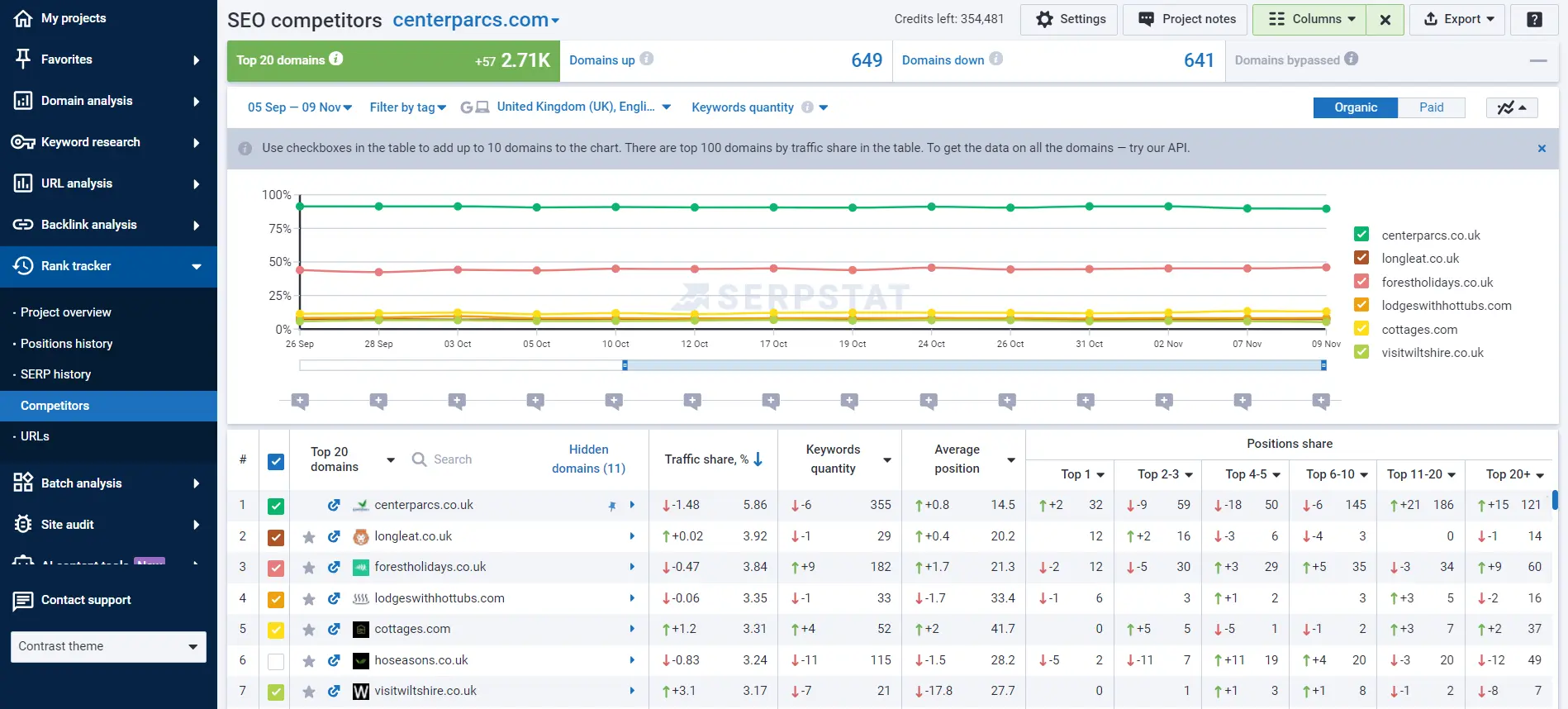Click the Keywords quantity info icon
Viewport: 1568px width, 709px height.
point(807,107)
